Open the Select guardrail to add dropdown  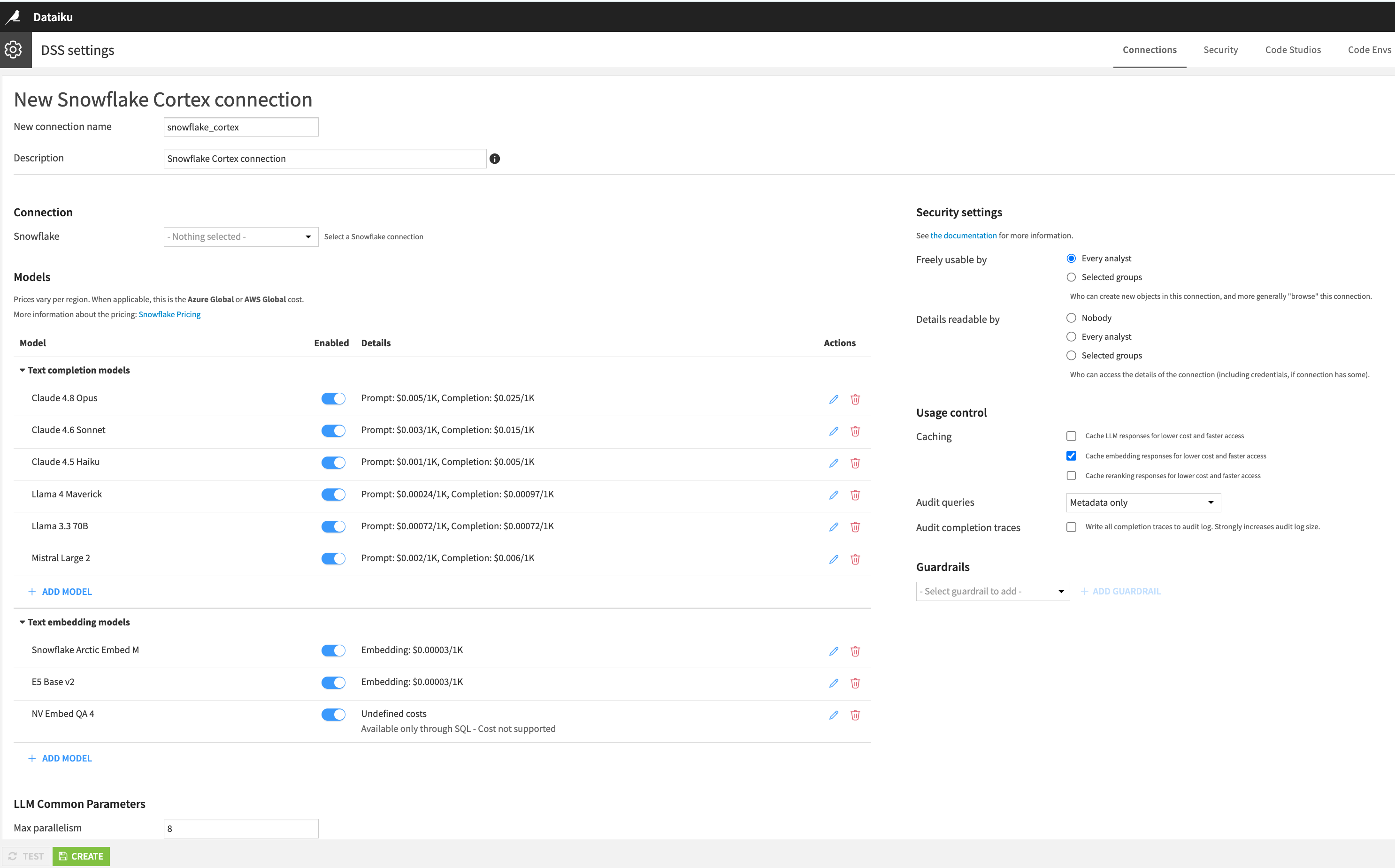pyautogui.click(x=992, y=591)
